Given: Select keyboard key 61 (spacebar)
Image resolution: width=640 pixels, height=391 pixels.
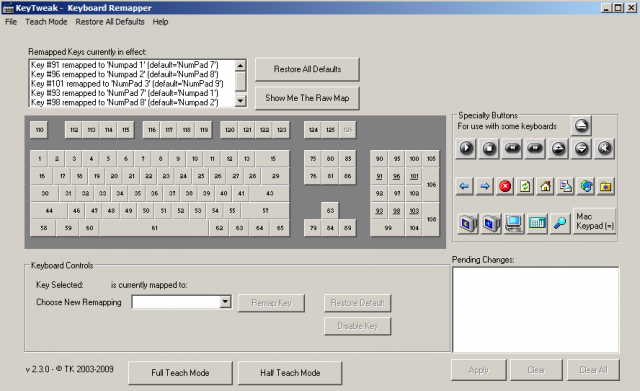Looking at the screenshot, I should [x=154, y=228].
